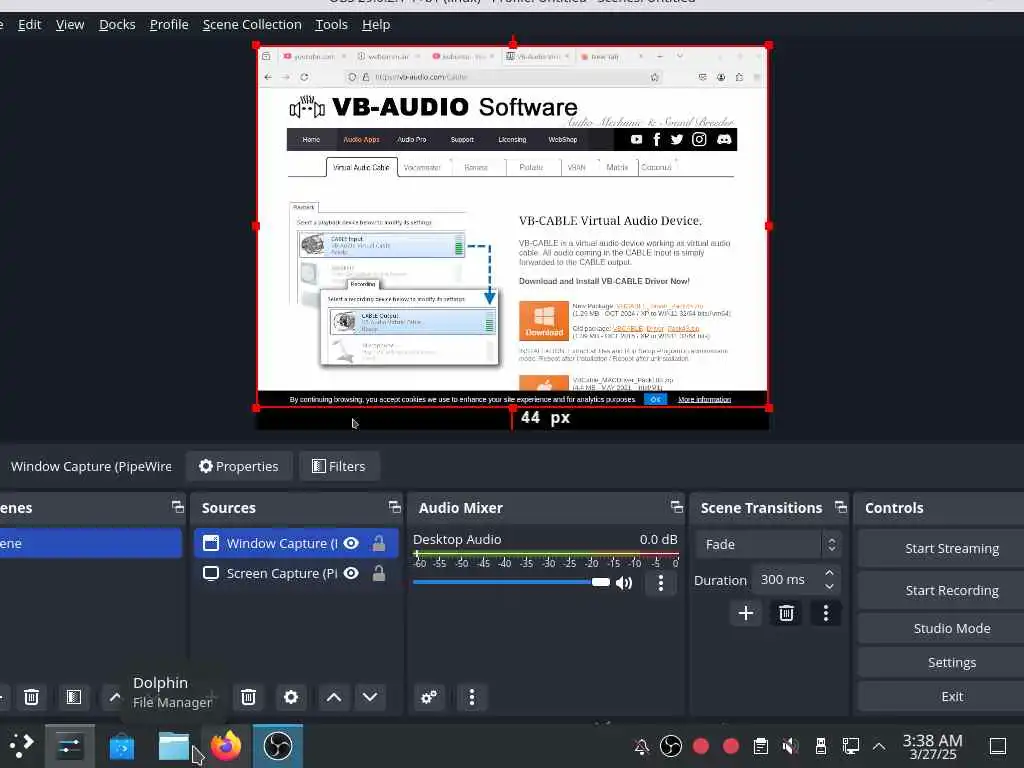1024x768 pixels.
Task: Open Audio Mixer menu three-dot icon
Action: 472,697
